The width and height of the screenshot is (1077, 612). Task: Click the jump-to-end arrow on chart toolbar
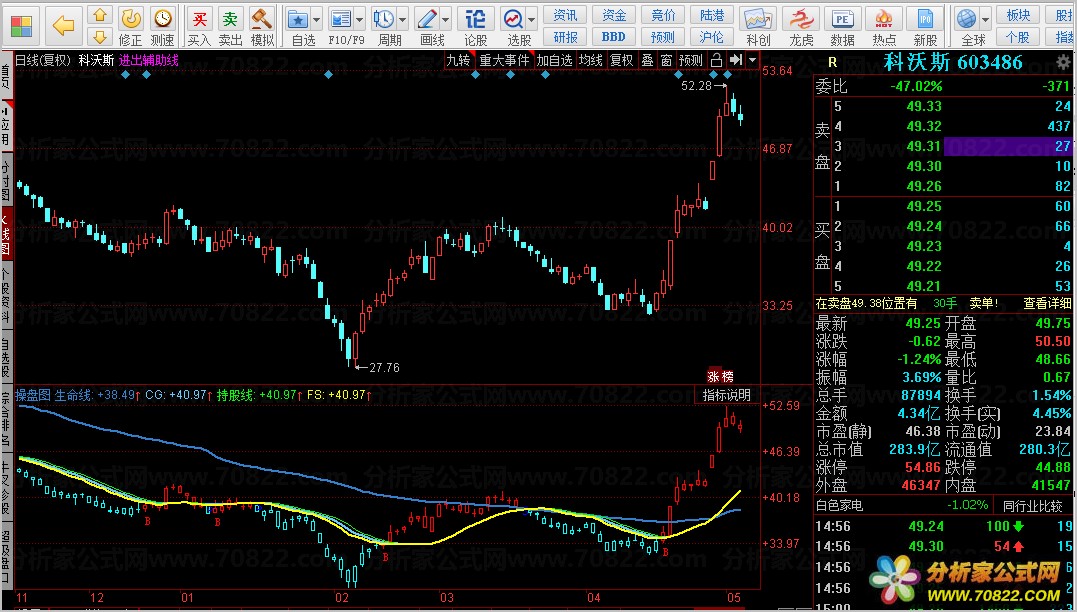click(x=736, y=60)
